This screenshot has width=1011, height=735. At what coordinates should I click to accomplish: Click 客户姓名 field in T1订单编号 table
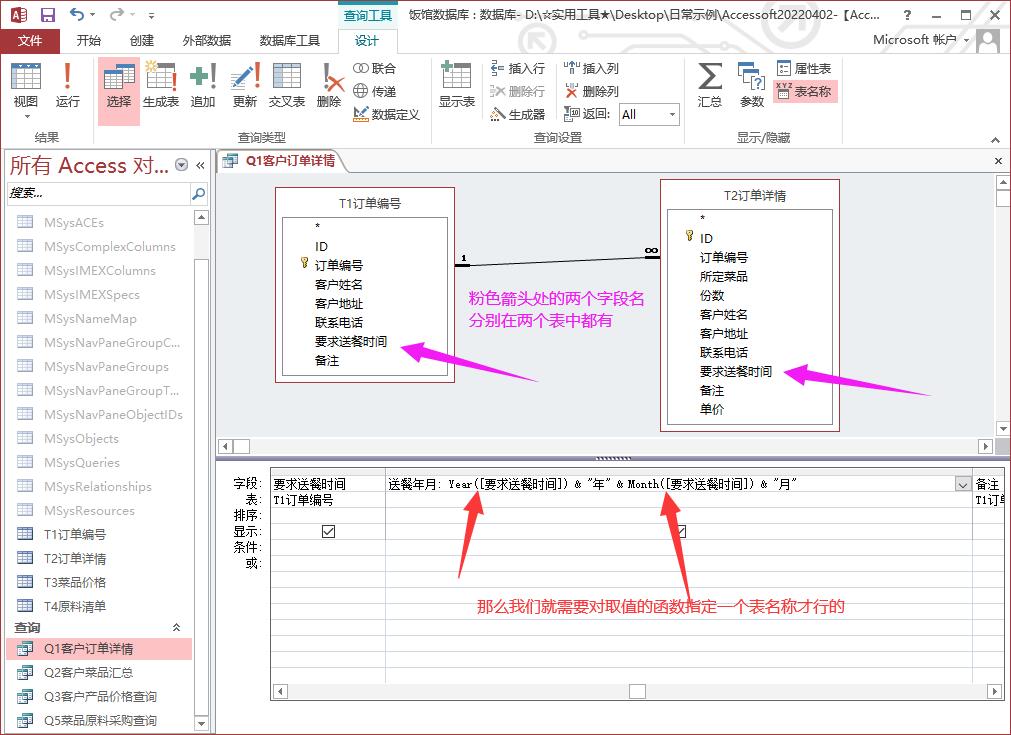[339, 284]
